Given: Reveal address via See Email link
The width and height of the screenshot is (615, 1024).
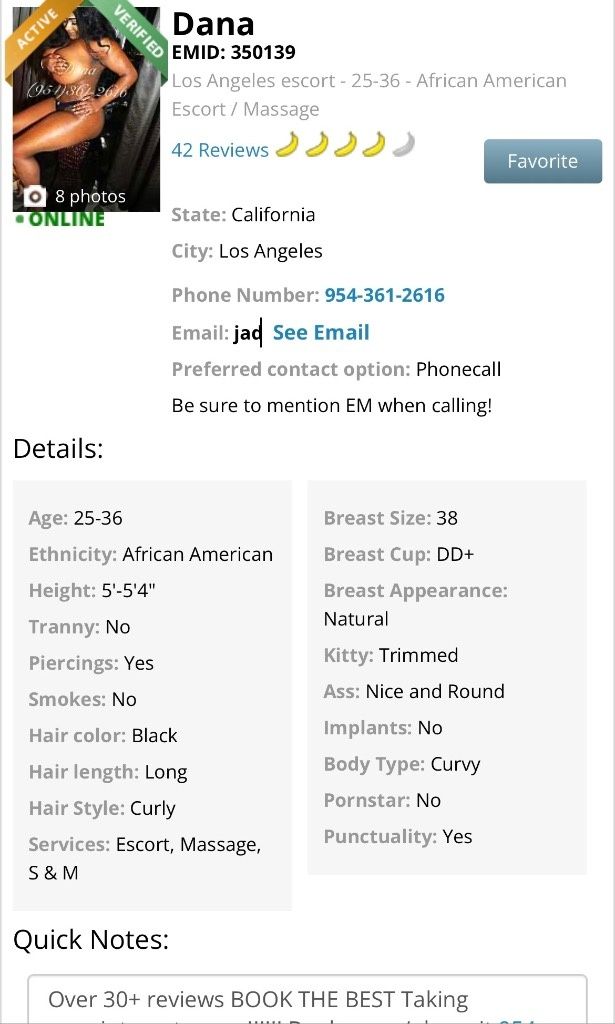Looking at the screenshot, I should click(321, 332).
